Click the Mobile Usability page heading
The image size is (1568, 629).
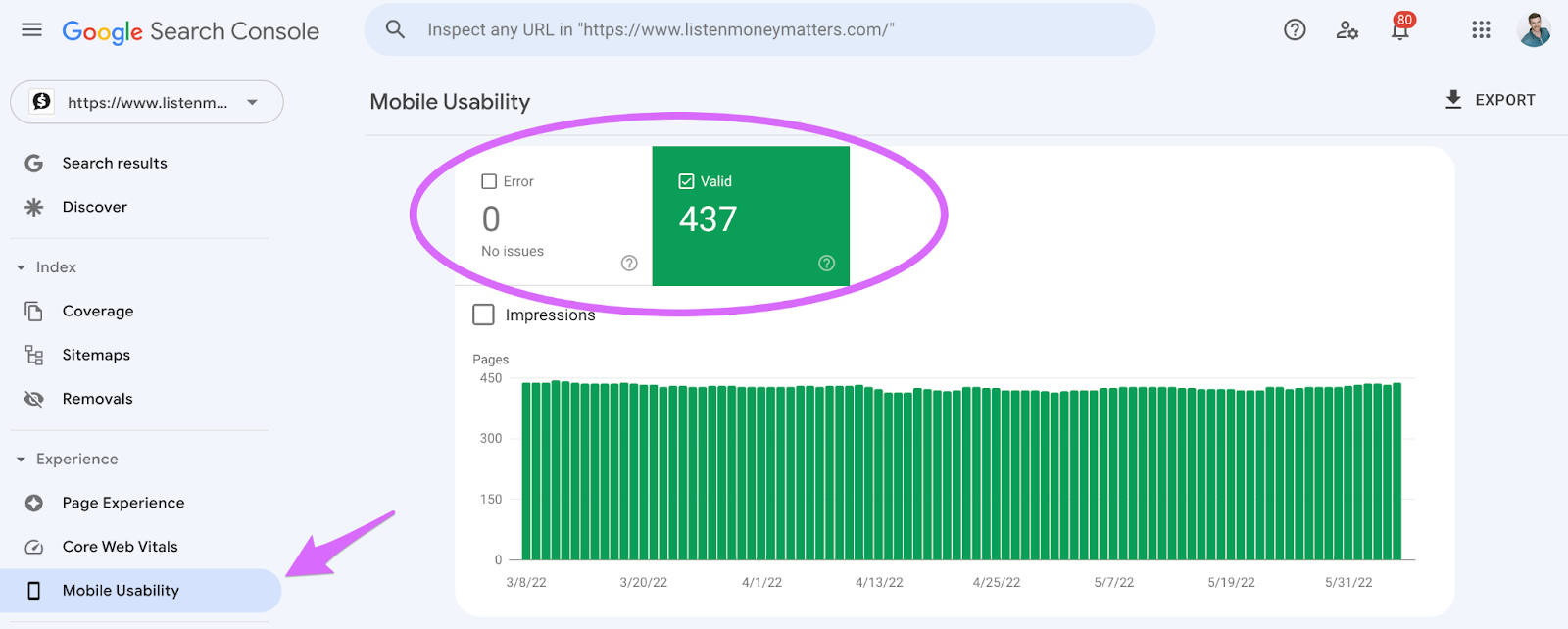(450, 102)
